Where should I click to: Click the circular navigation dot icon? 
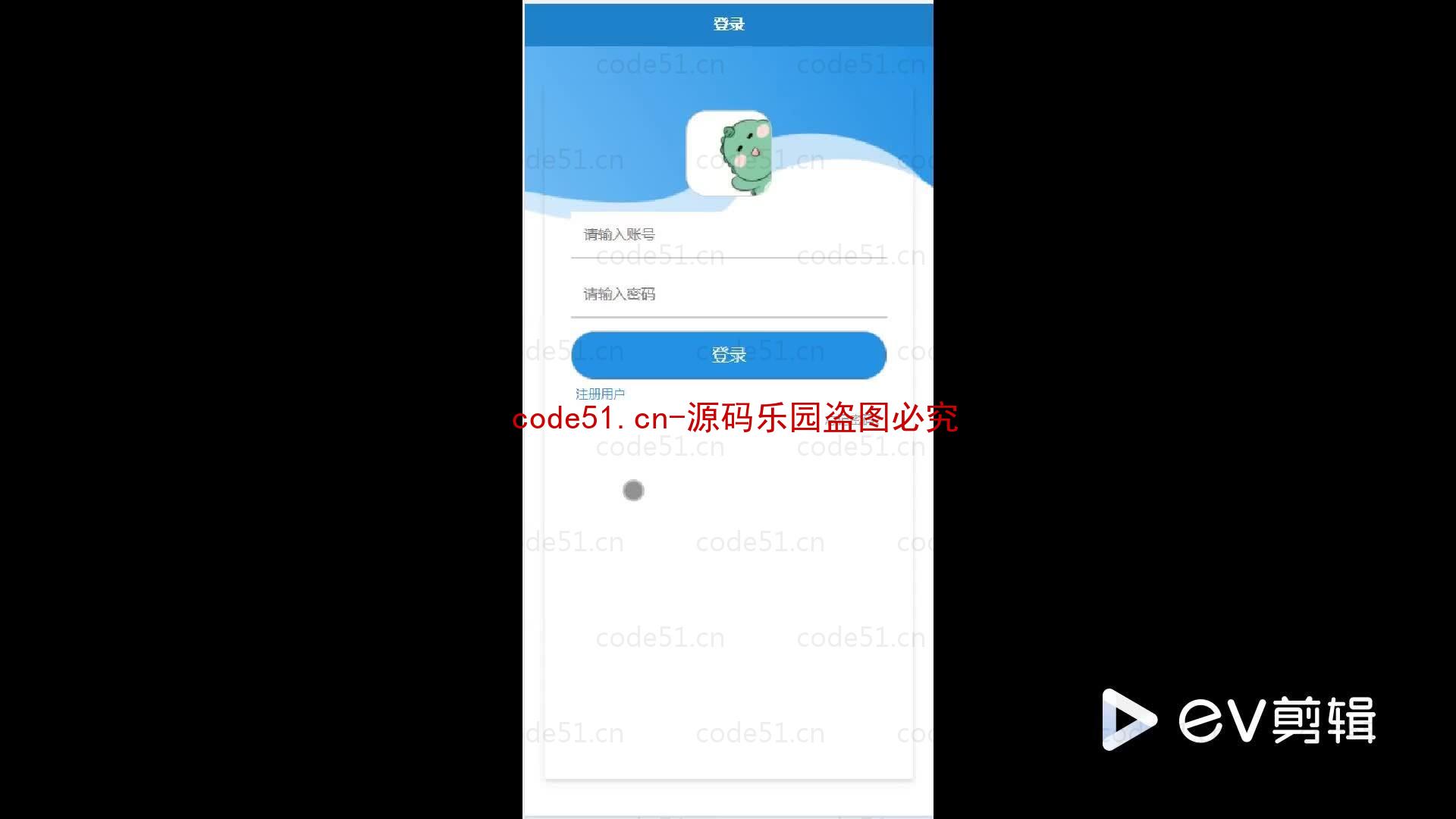(634, 491)
